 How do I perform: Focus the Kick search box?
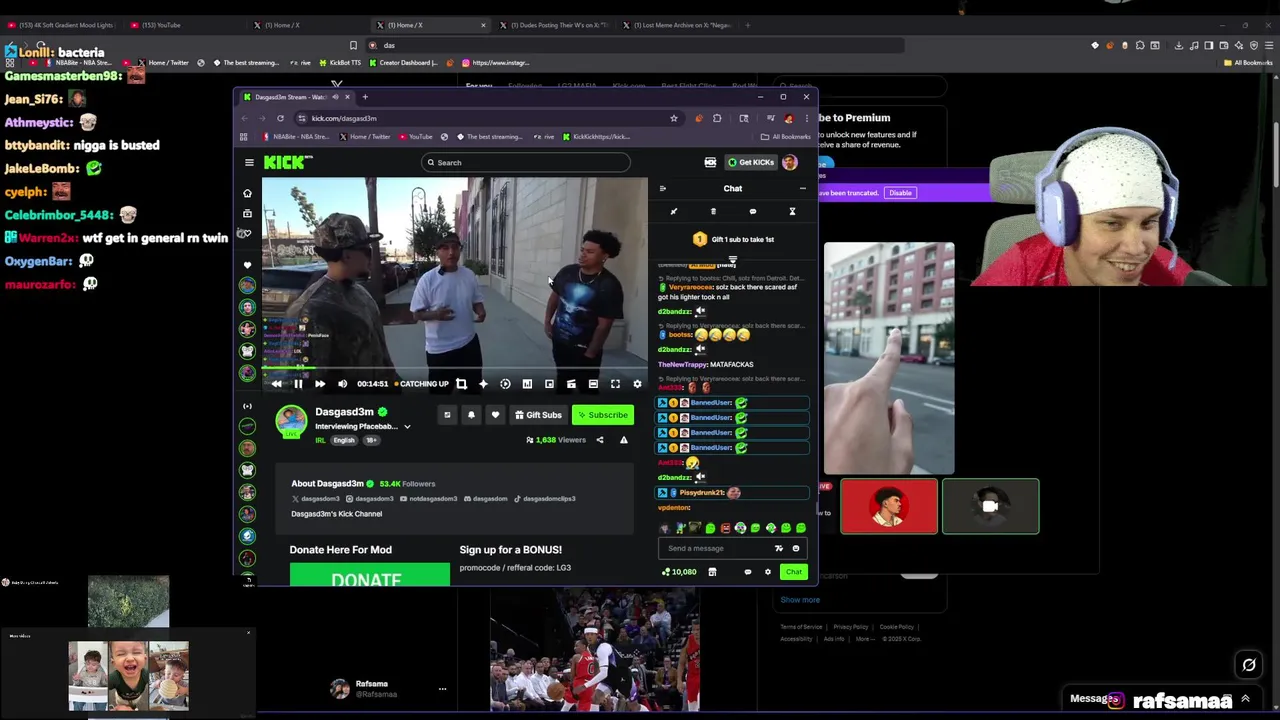pos(526,162)
